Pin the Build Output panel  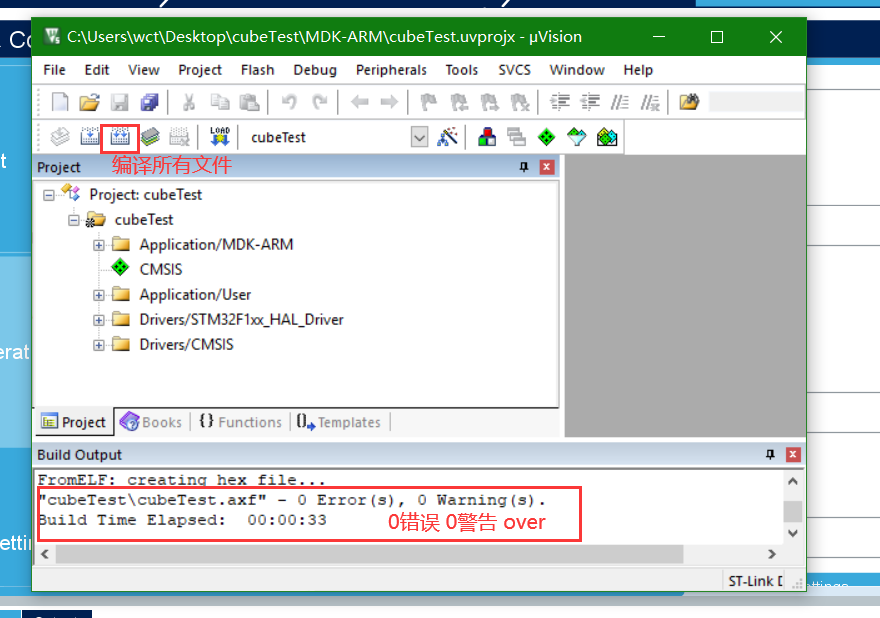pos(770,455)
